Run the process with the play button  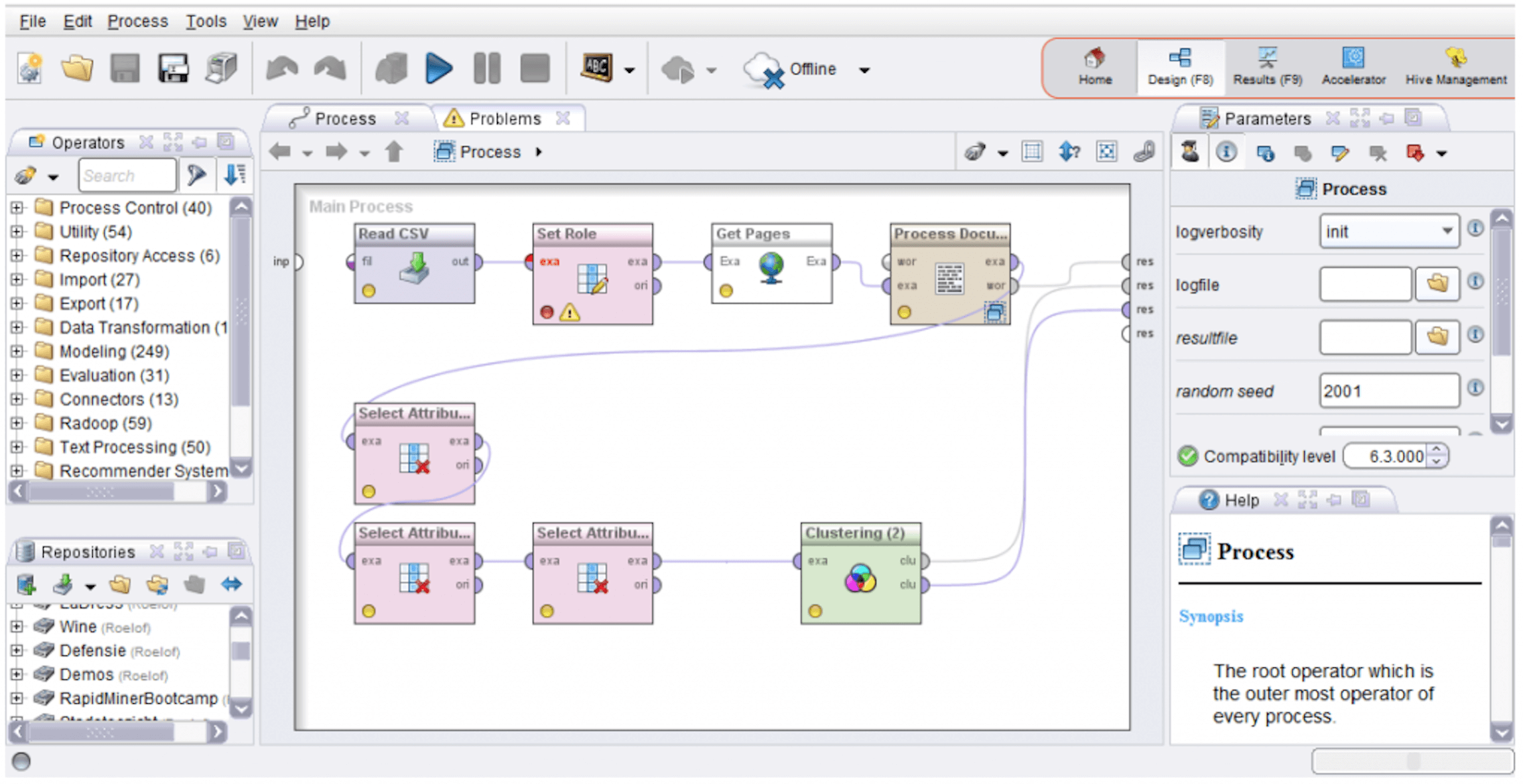tap(438, 68)
